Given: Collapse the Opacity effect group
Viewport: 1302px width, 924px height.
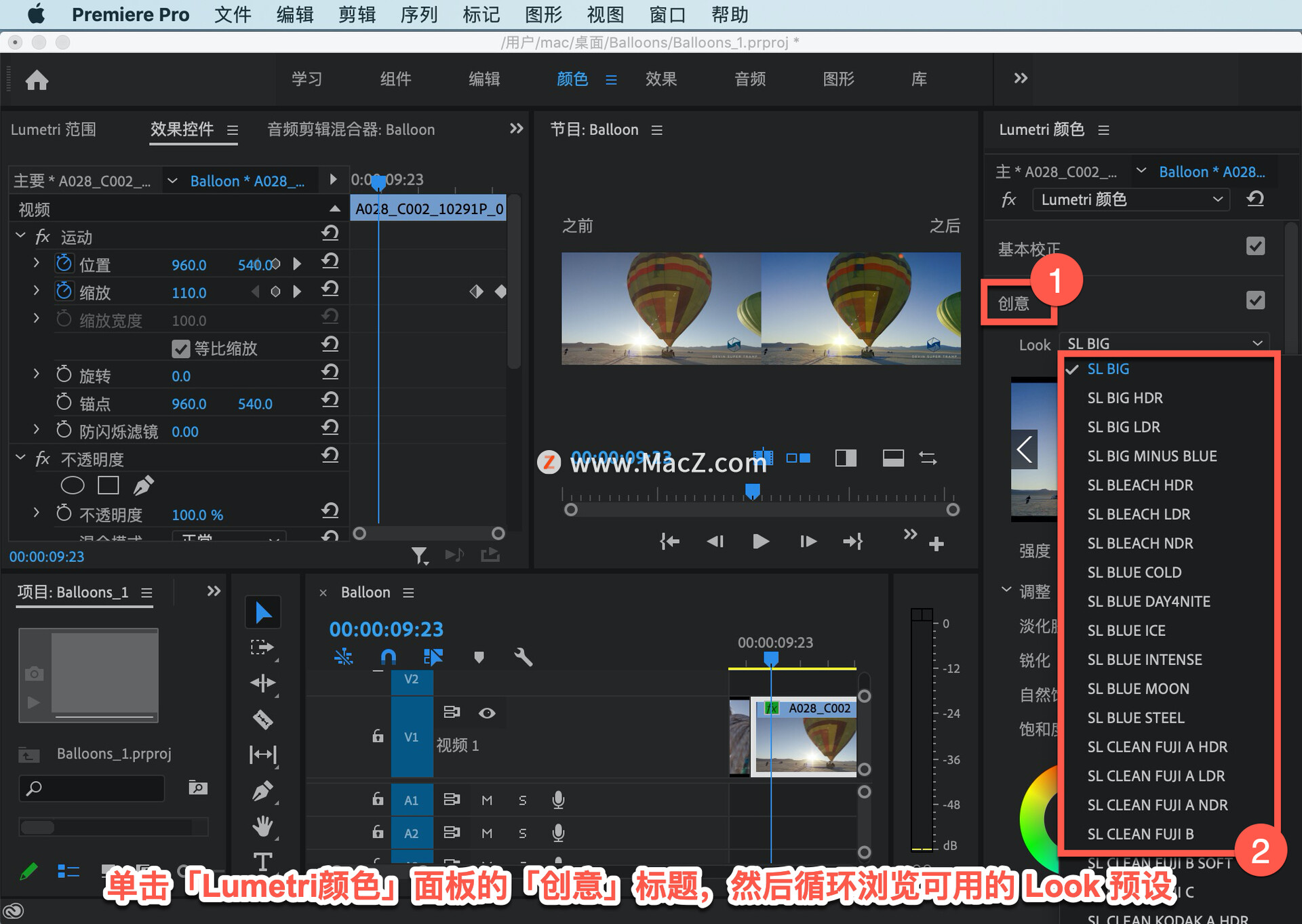Looking at the screenshot, I should pos(20,458).
